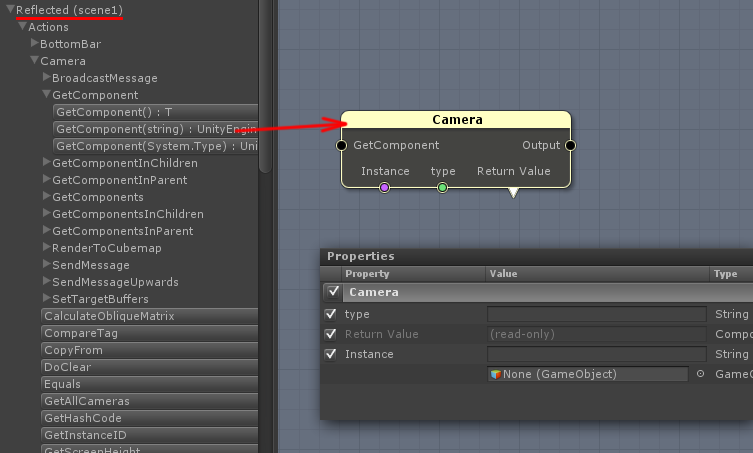
Task: Select the GetComponent(System.Type) entry
Action: 156,146
